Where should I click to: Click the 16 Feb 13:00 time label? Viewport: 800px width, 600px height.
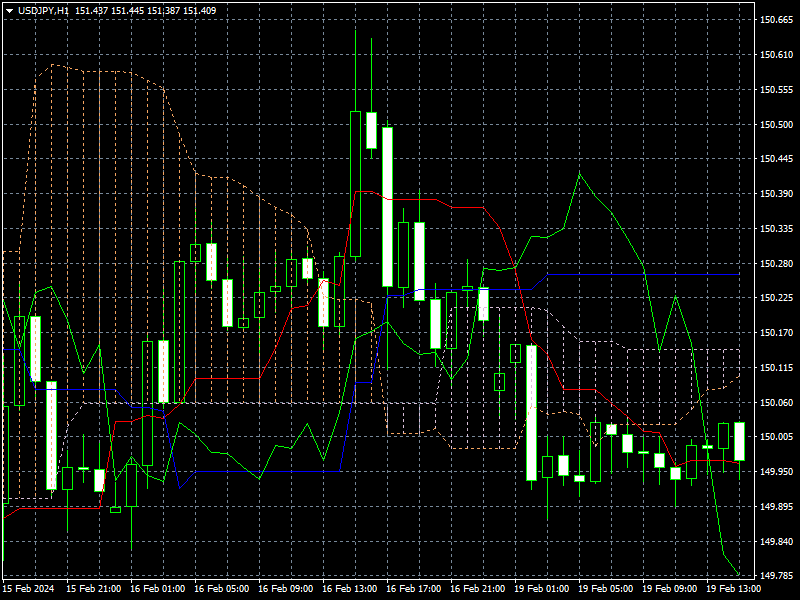pos(350,589)
